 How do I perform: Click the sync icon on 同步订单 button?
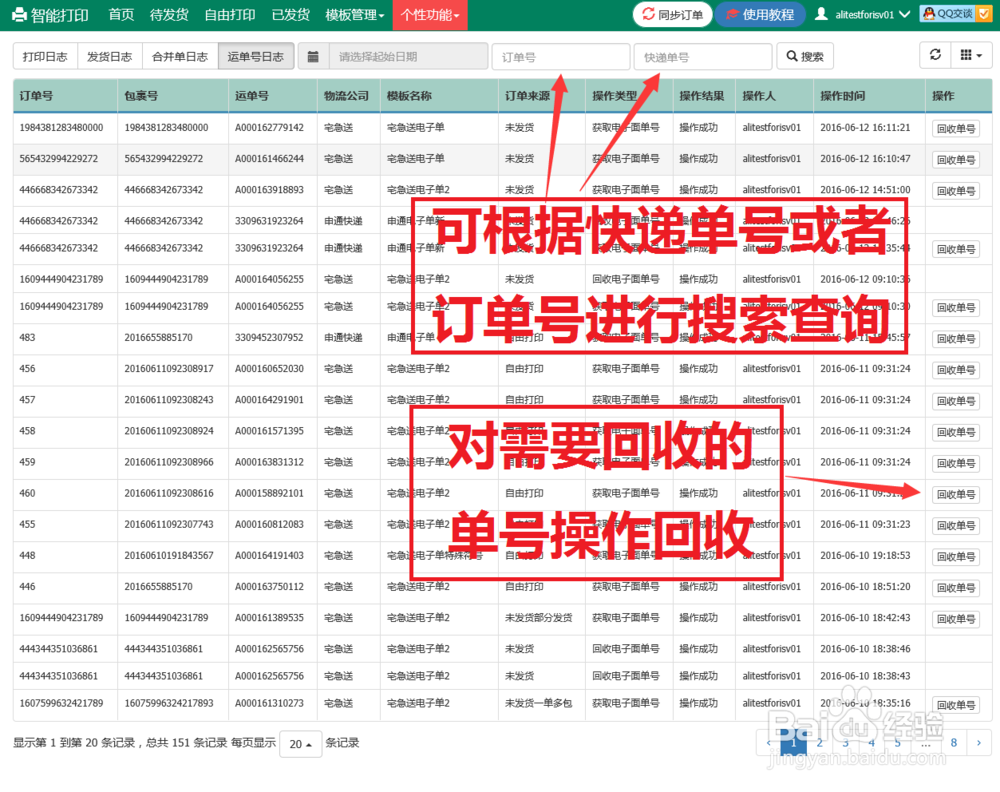click(x=649, y=14)
